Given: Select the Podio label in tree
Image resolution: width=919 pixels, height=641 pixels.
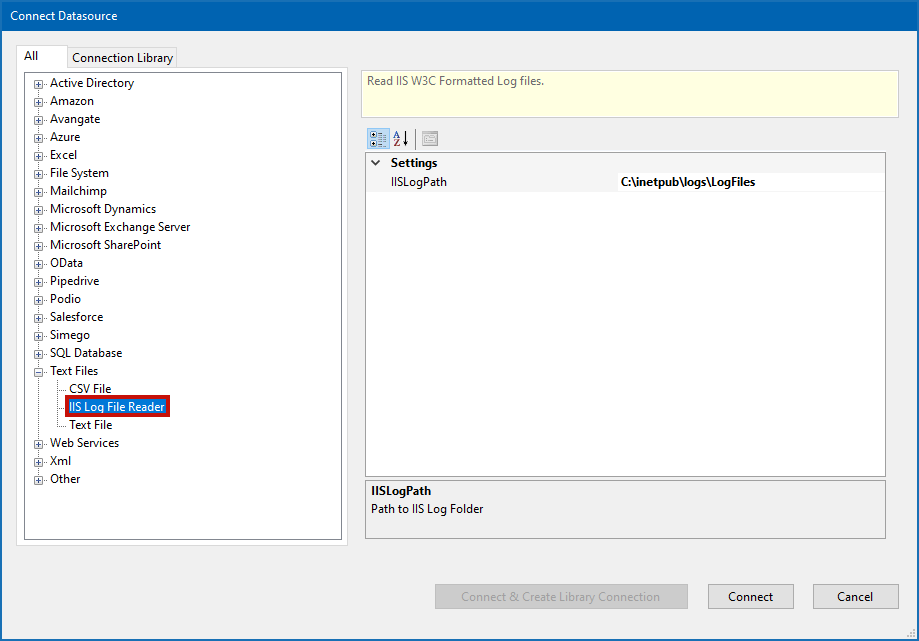Looking at the screenshot, I should tap(65, 299).
